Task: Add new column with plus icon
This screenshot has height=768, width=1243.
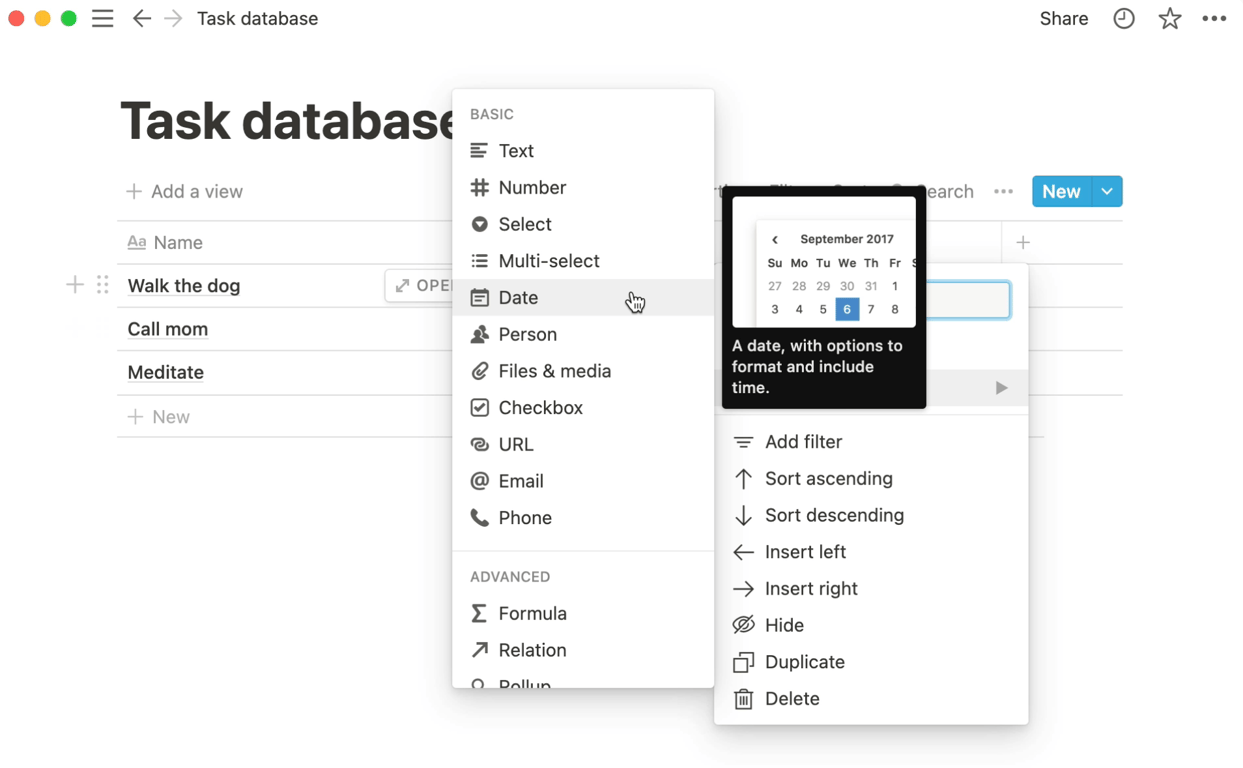Action: [x=1023, y=242]
